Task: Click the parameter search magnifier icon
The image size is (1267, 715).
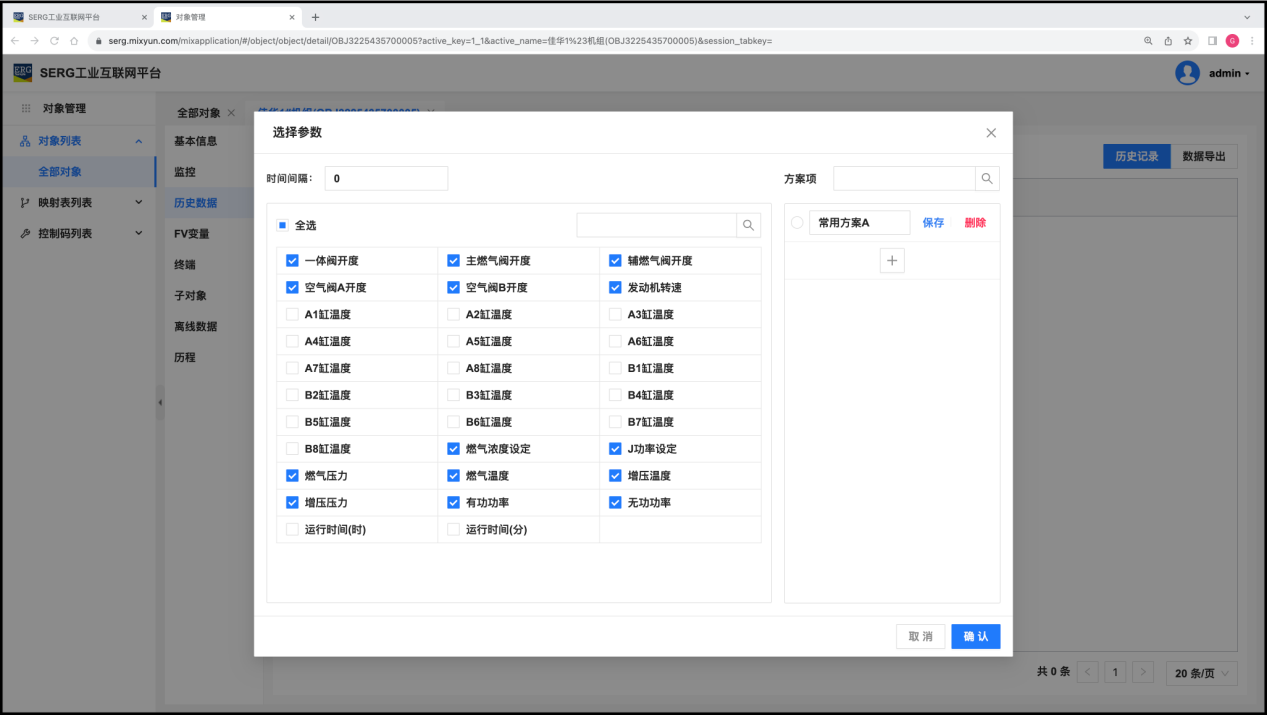Action: click(748, 225)
